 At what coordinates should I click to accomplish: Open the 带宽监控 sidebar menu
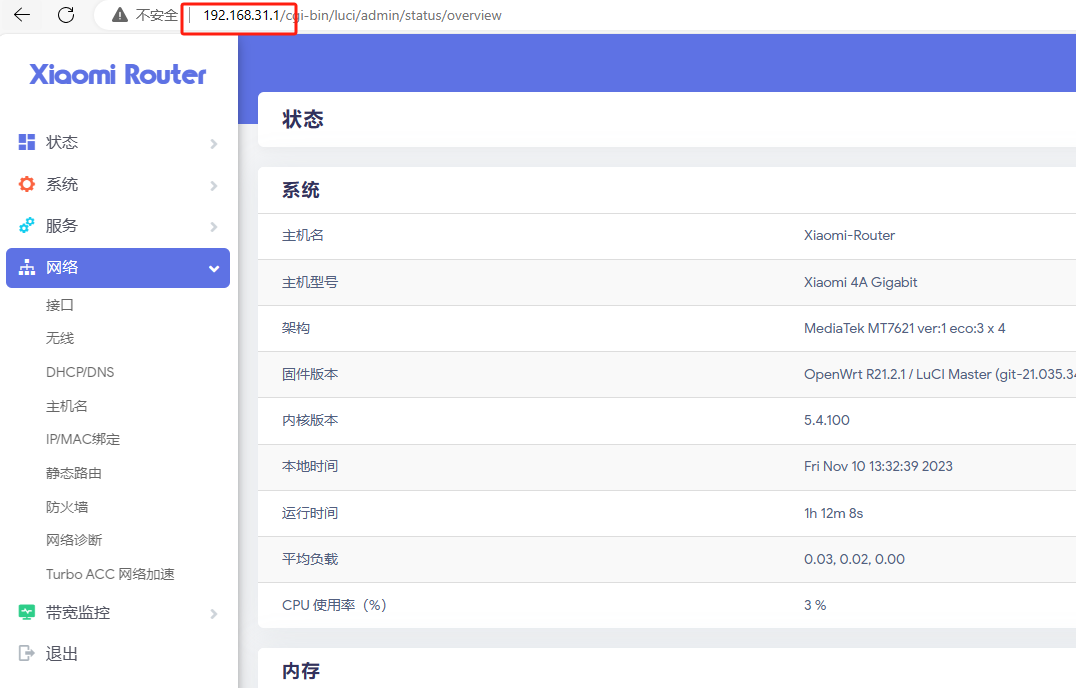[118, 613]
